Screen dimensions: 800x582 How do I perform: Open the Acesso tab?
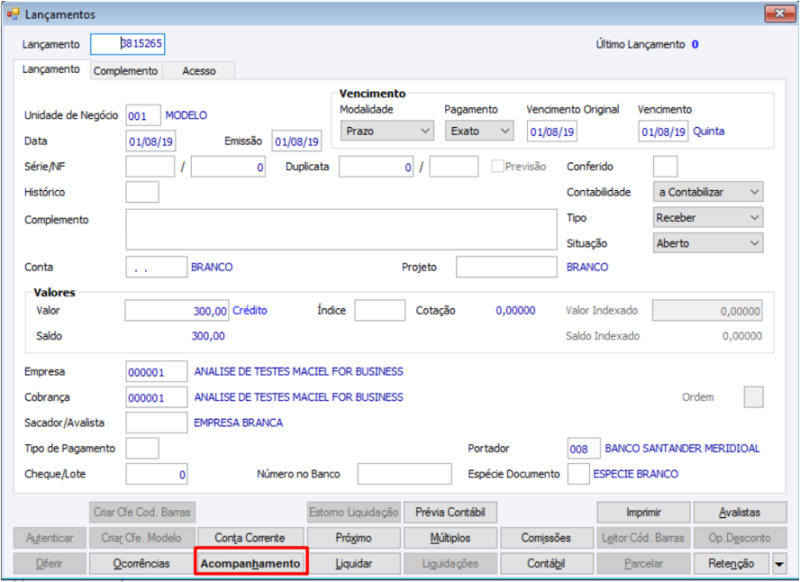coord(199,71)
